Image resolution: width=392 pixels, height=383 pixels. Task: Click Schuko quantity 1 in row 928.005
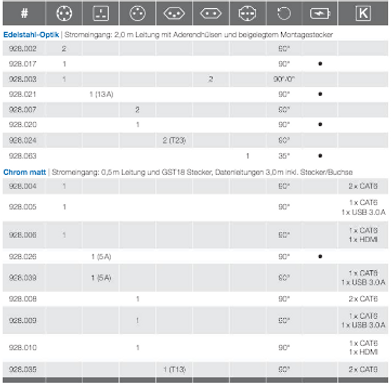click(x=64, y=207)
